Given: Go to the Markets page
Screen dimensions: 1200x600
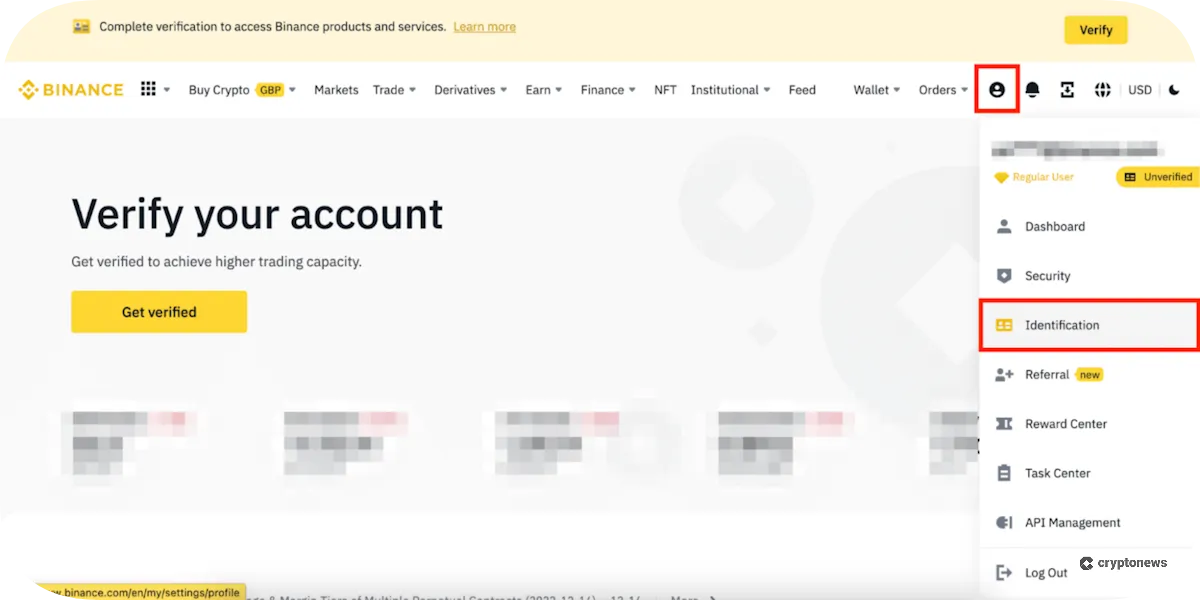Looking at the screenshot, I should point(336,89).
